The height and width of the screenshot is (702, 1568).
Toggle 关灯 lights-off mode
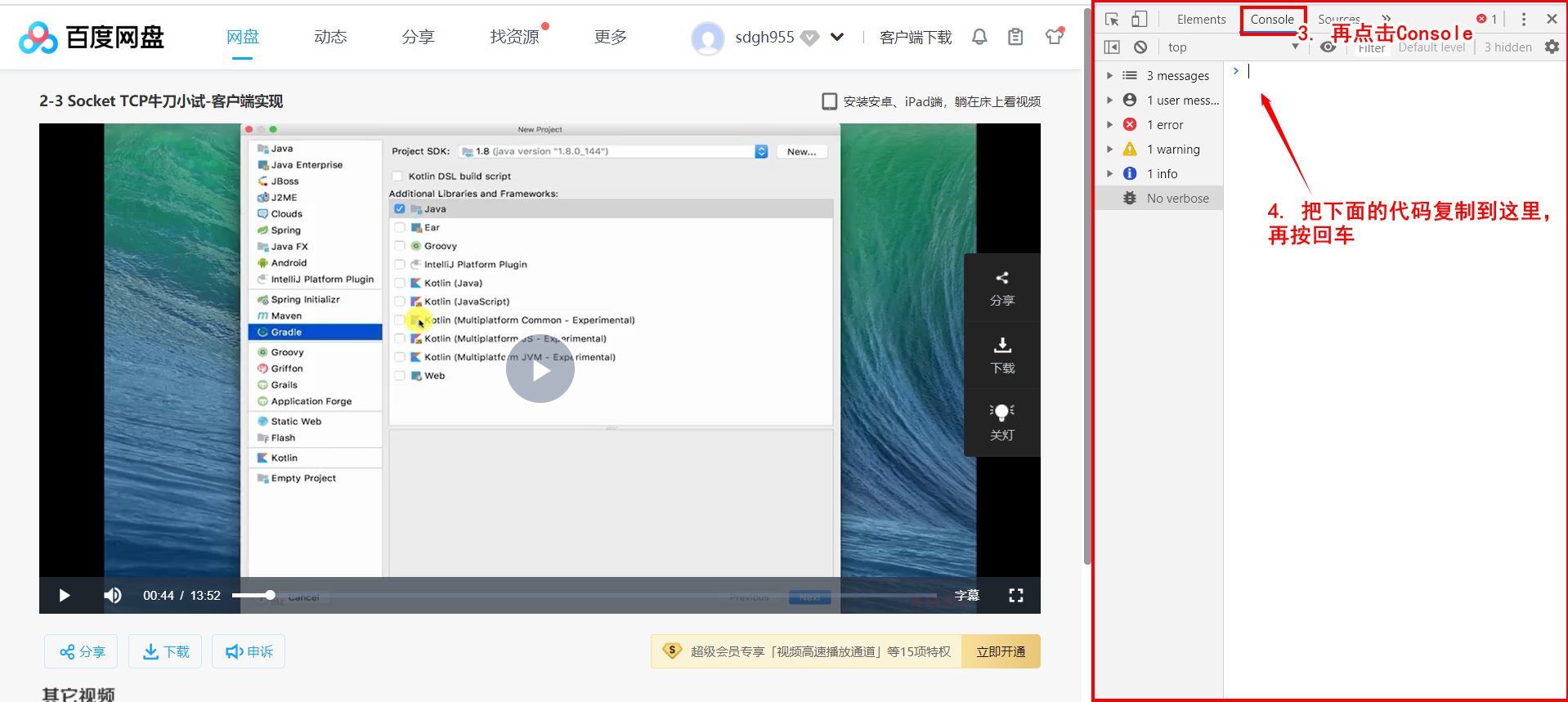pyautogui.click(x=1002, y=422)
